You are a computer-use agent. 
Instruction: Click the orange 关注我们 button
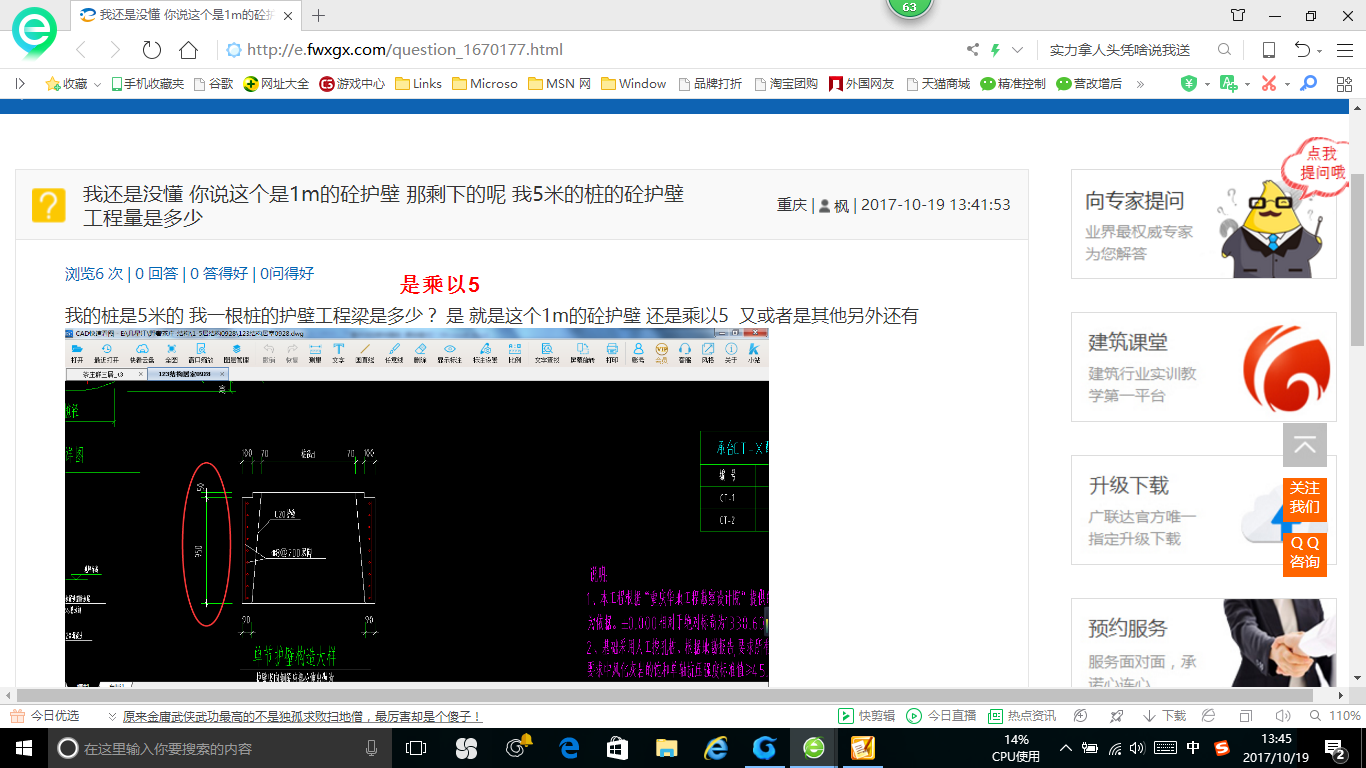(x=1305, y=497)
